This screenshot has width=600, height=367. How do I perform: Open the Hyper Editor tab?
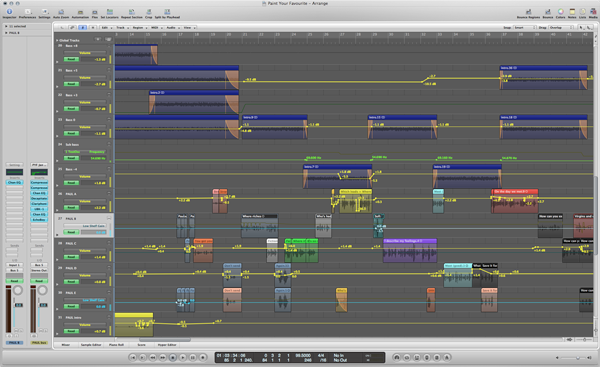[x=167, y=345]
